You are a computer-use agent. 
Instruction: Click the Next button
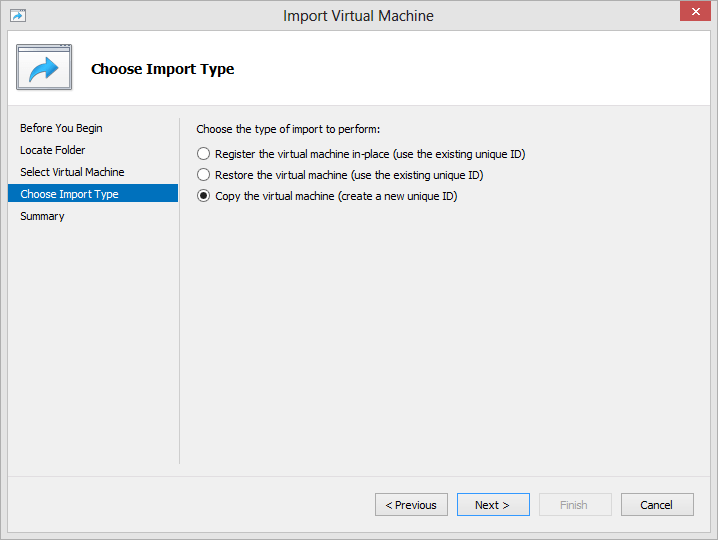[x=493, y=505]
